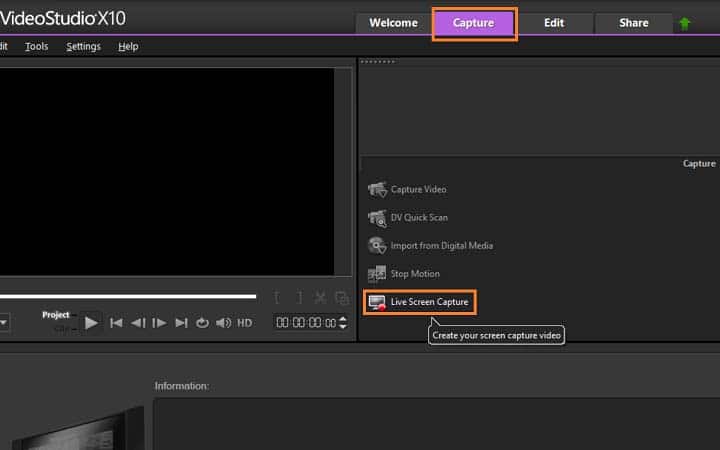Open the Welcome tab
This screenshot has height=450, width=720.
pos(394,23)
